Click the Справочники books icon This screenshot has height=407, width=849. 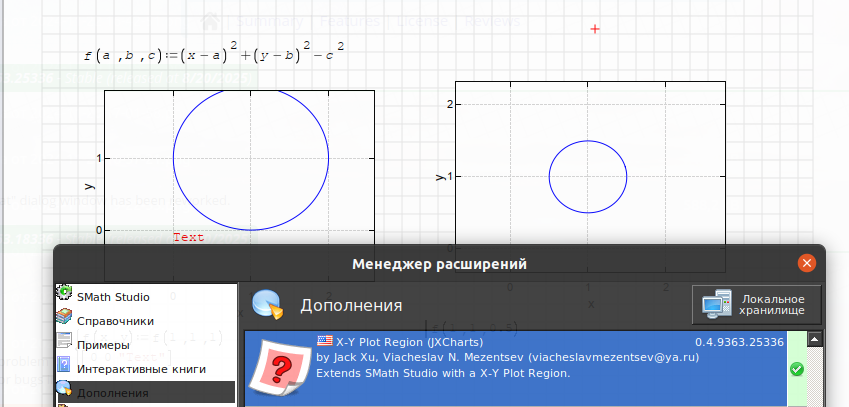point(65,320)
